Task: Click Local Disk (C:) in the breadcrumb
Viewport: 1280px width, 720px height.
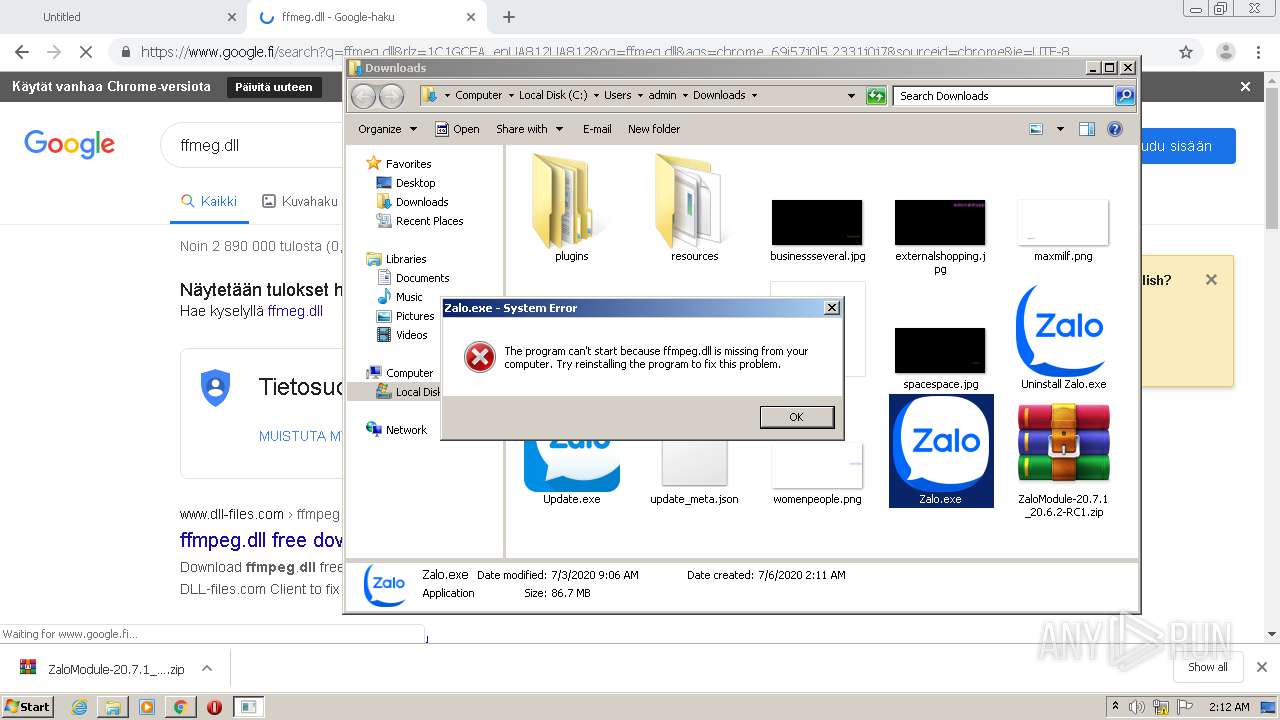Action: click(553, 96)
